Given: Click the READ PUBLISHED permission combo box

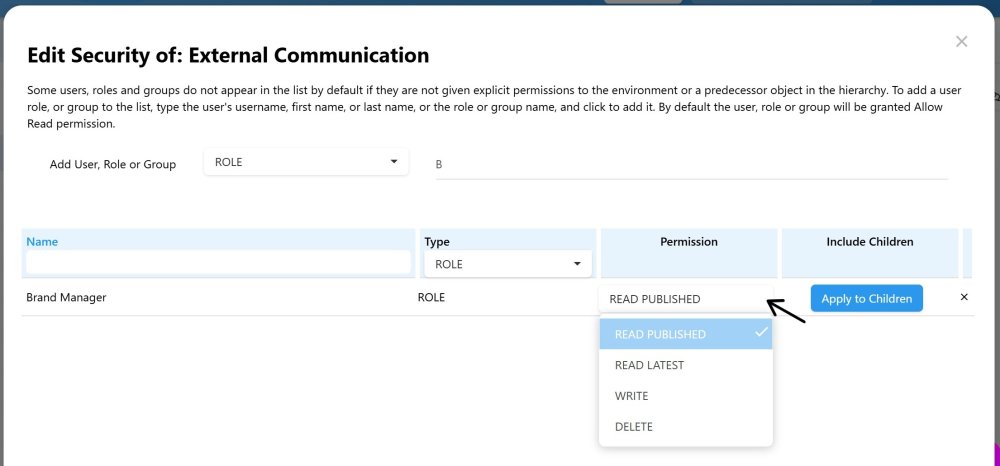Looking at the screenshot, I should 685,299.
